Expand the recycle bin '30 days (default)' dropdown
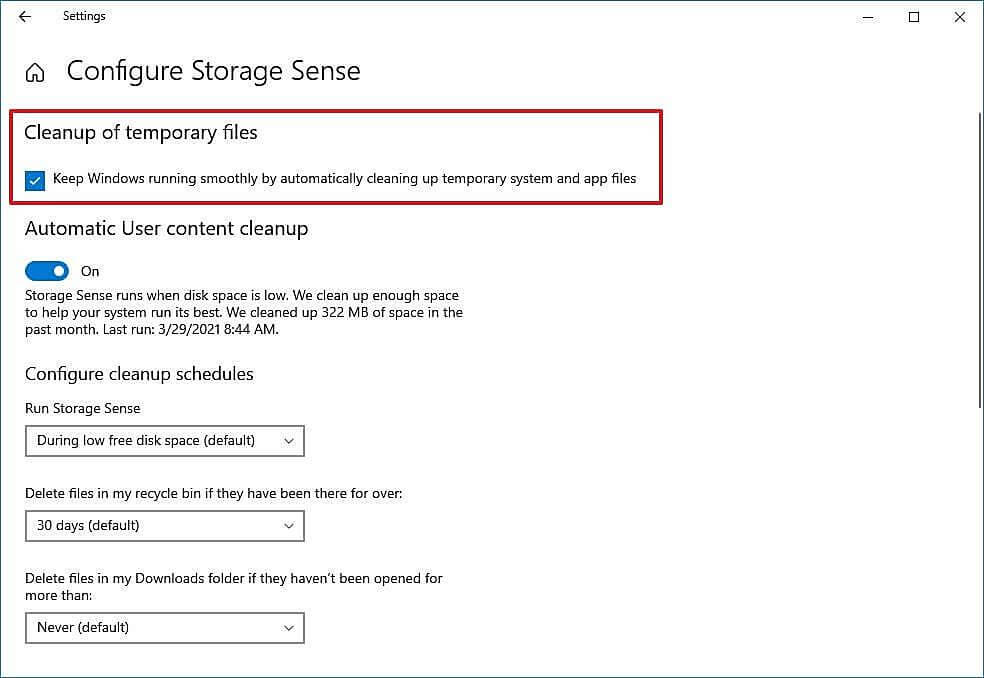 coord(164,526)
